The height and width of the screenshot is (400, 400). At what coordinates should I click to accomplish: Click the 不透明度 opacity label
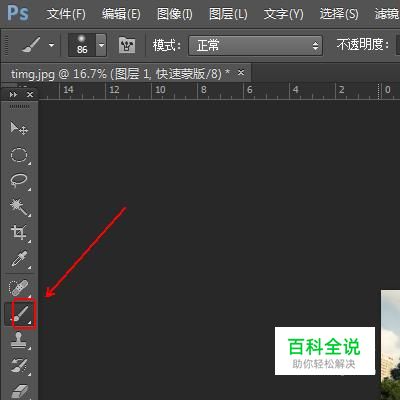[363, 44]
